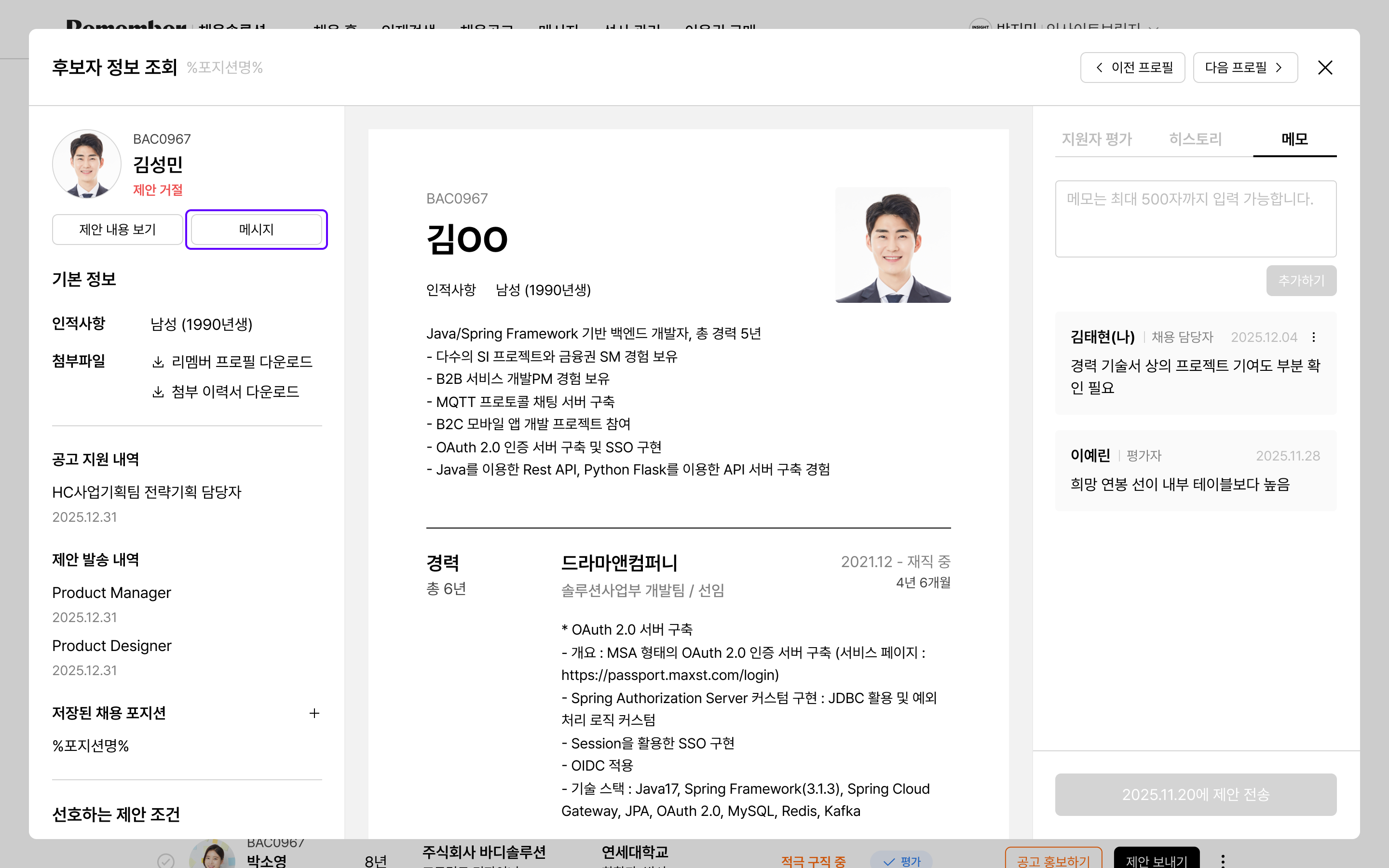Switch to the 지원자 평가 tab
Viewport: 1389px width, 868px height.
[1096, 139]
